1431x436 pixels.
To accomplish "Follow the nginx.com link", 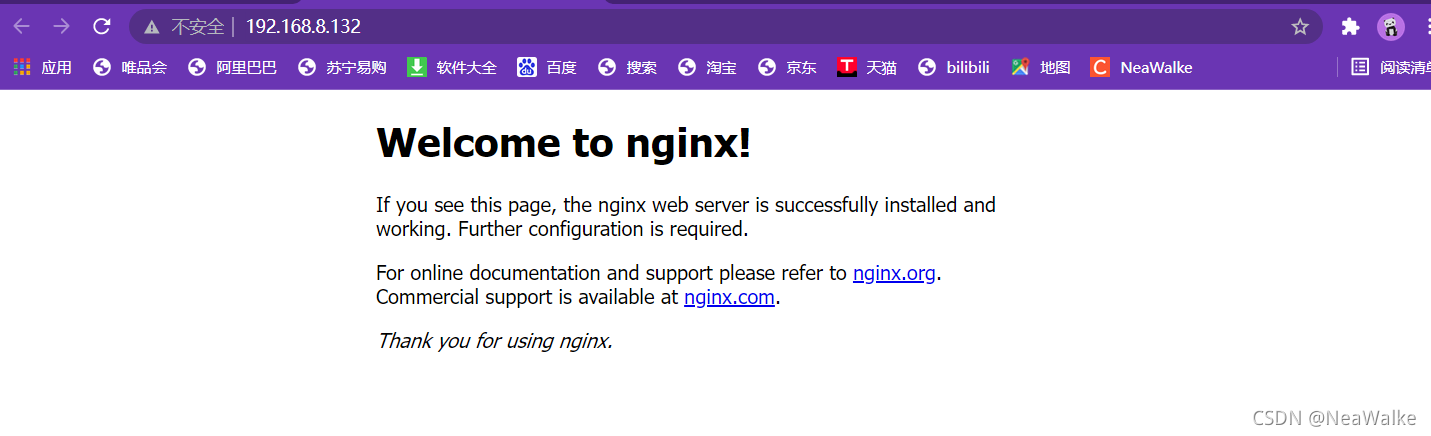I will tap(729, 297).
